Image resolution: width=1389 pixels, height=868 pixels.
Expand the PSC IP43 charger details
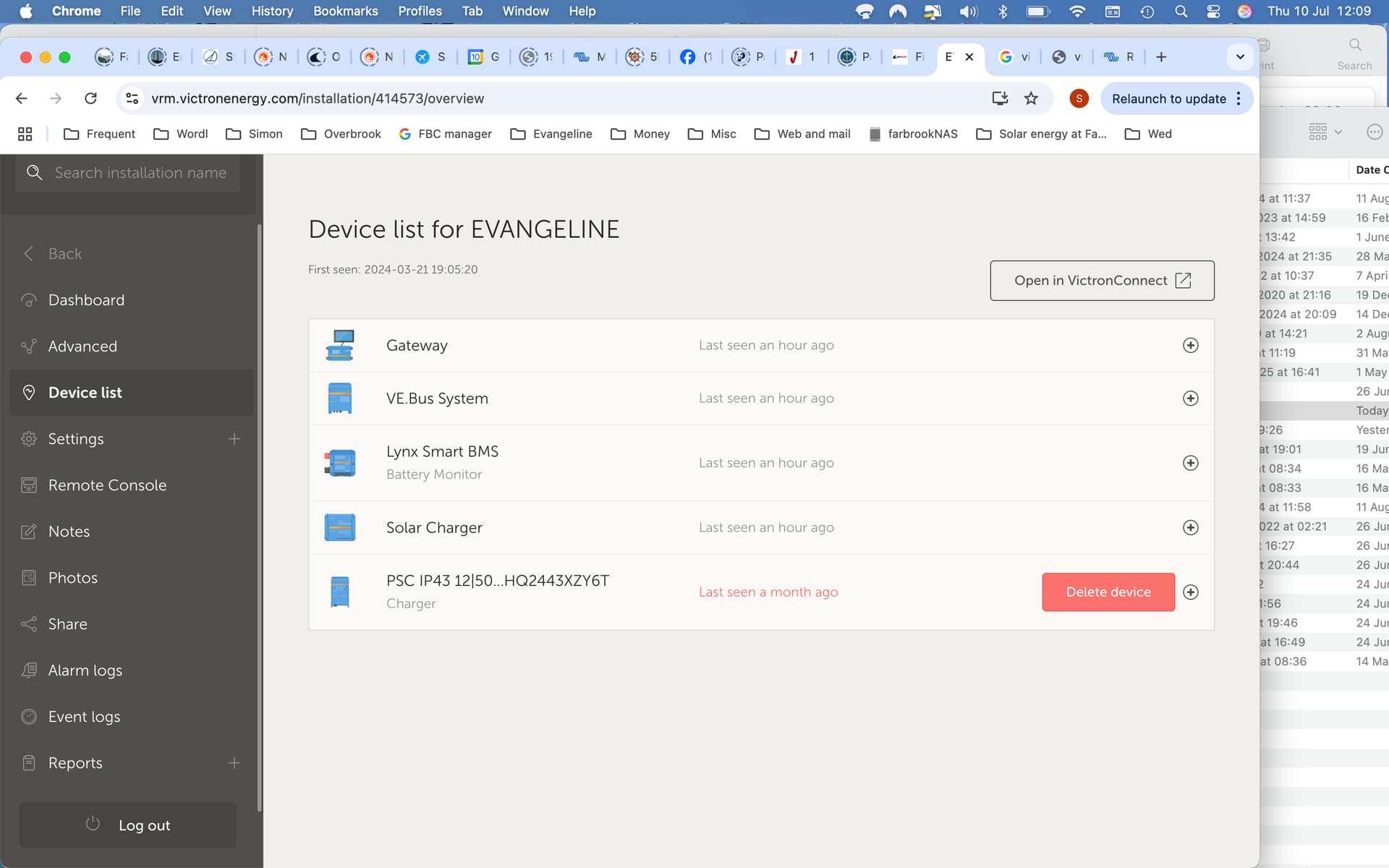1190,592
